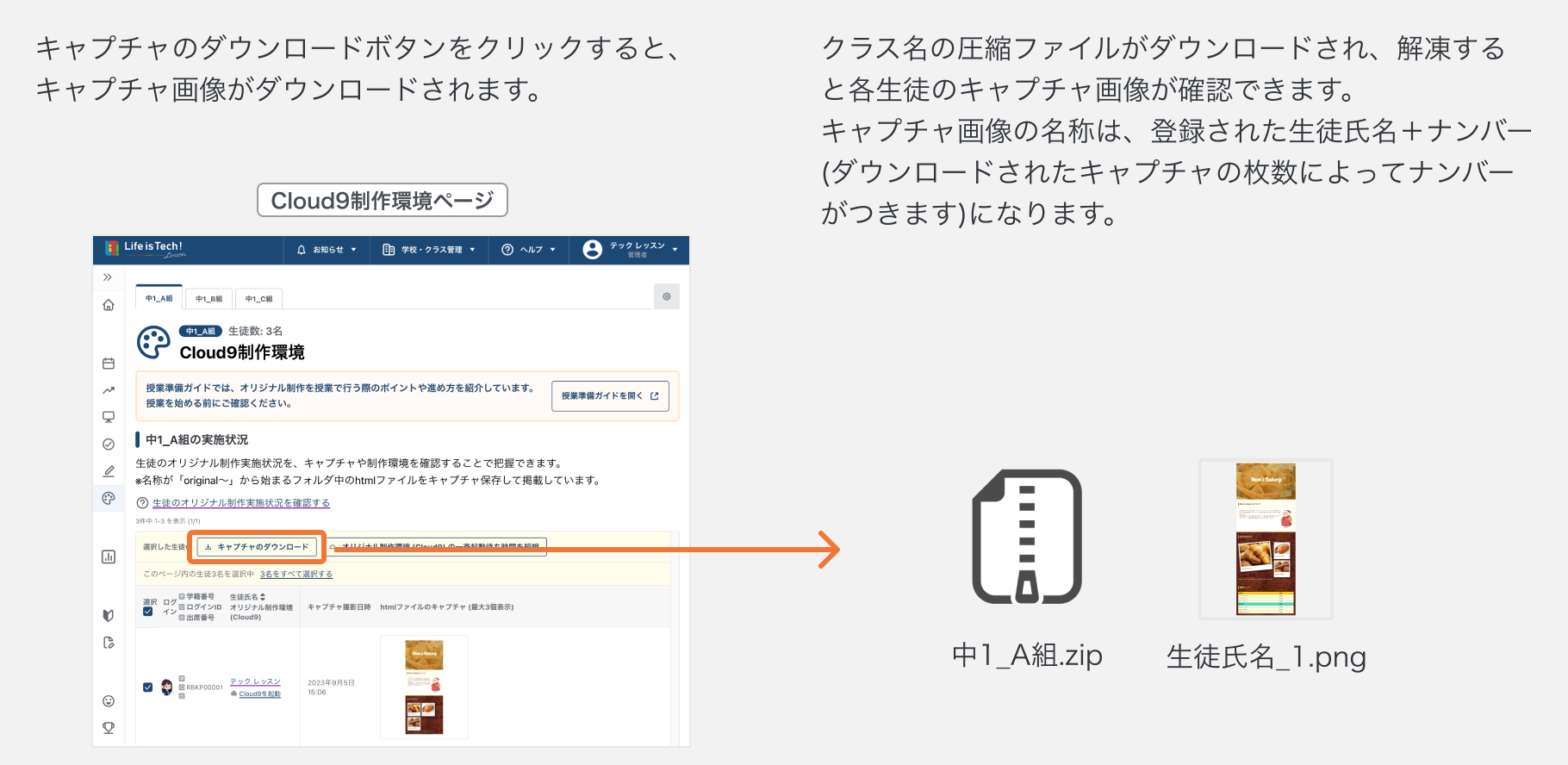The image size is (1568, 765).
Task: Toggle the select-all checkbox in table header
Action: click(x=148, y=612)
